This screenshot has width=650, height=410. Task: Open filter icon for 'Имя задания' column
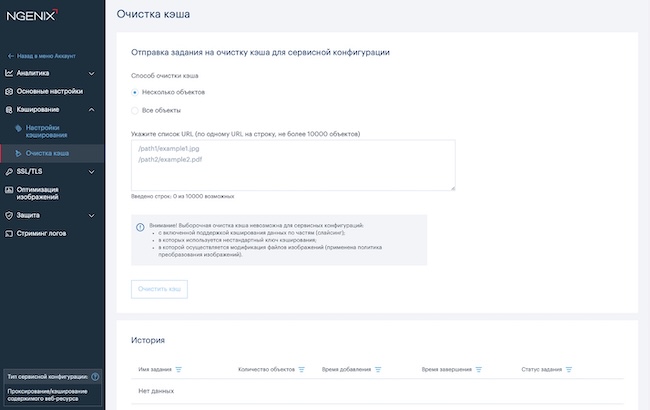click(180, 369)
